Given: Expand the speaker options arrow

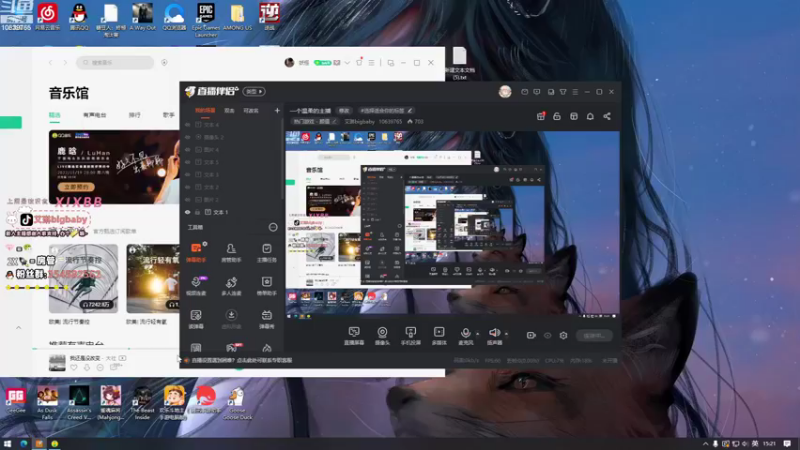Looking at the screenshot, I should tap(506, 334).
